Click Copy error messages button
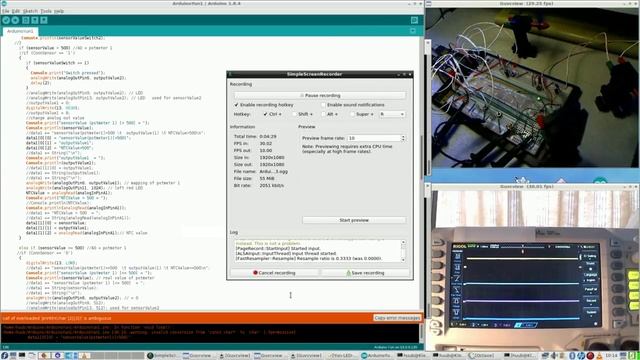640x360 pixels. [397, 318]
